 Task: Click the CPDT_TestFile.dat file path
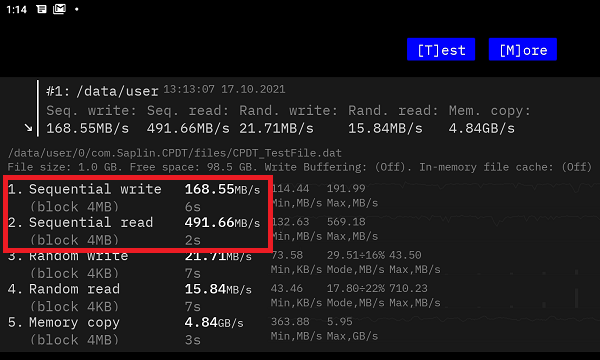pos(174,153)
